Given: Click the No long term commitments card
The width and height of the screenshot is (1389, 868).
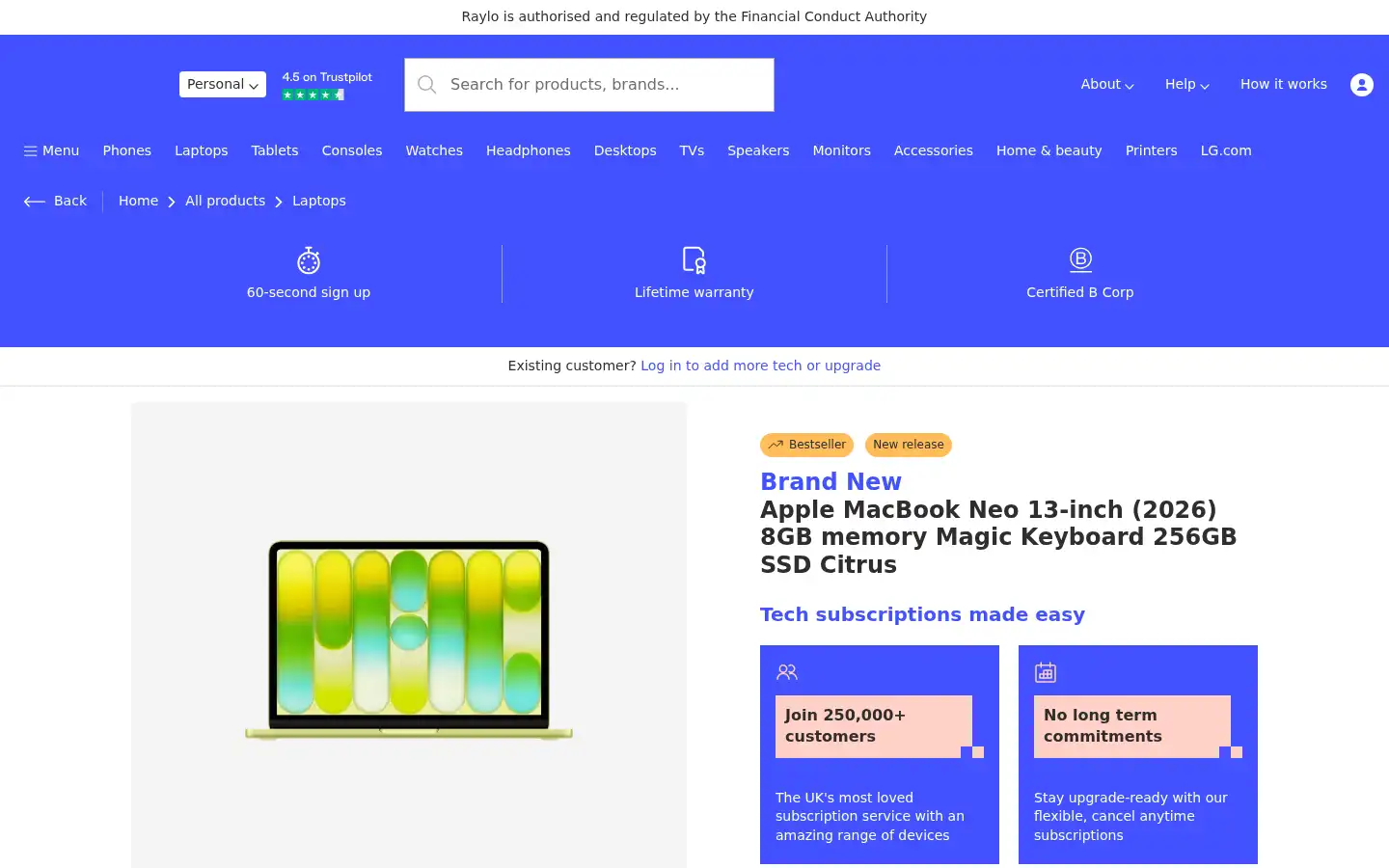Looking at the screenshot, I should click(1138, 754).
